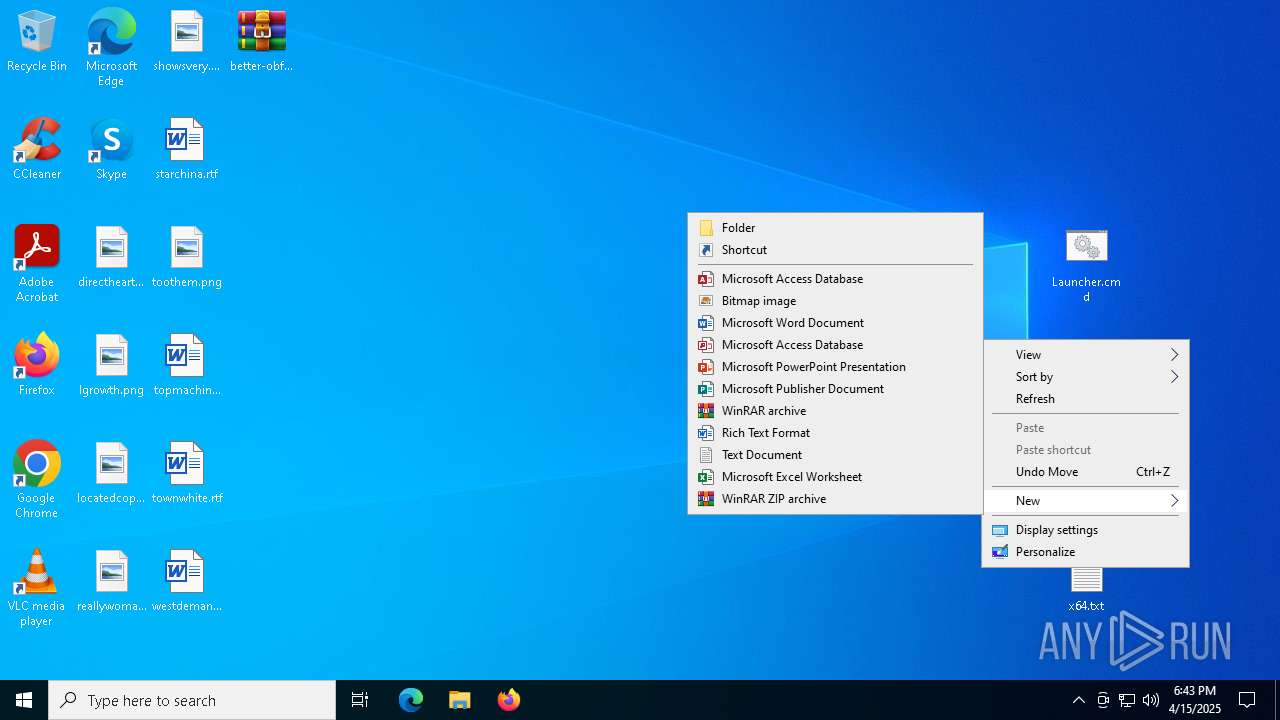Select VLC media player shortcut
The height and width of the screenshot is (720, 1280).
tap(37, 588)
